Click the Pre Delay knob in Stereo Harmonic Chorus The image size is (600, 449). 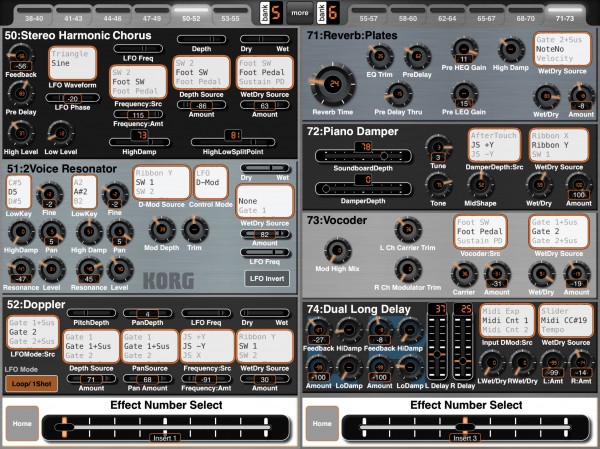click(x=21, y=93)
